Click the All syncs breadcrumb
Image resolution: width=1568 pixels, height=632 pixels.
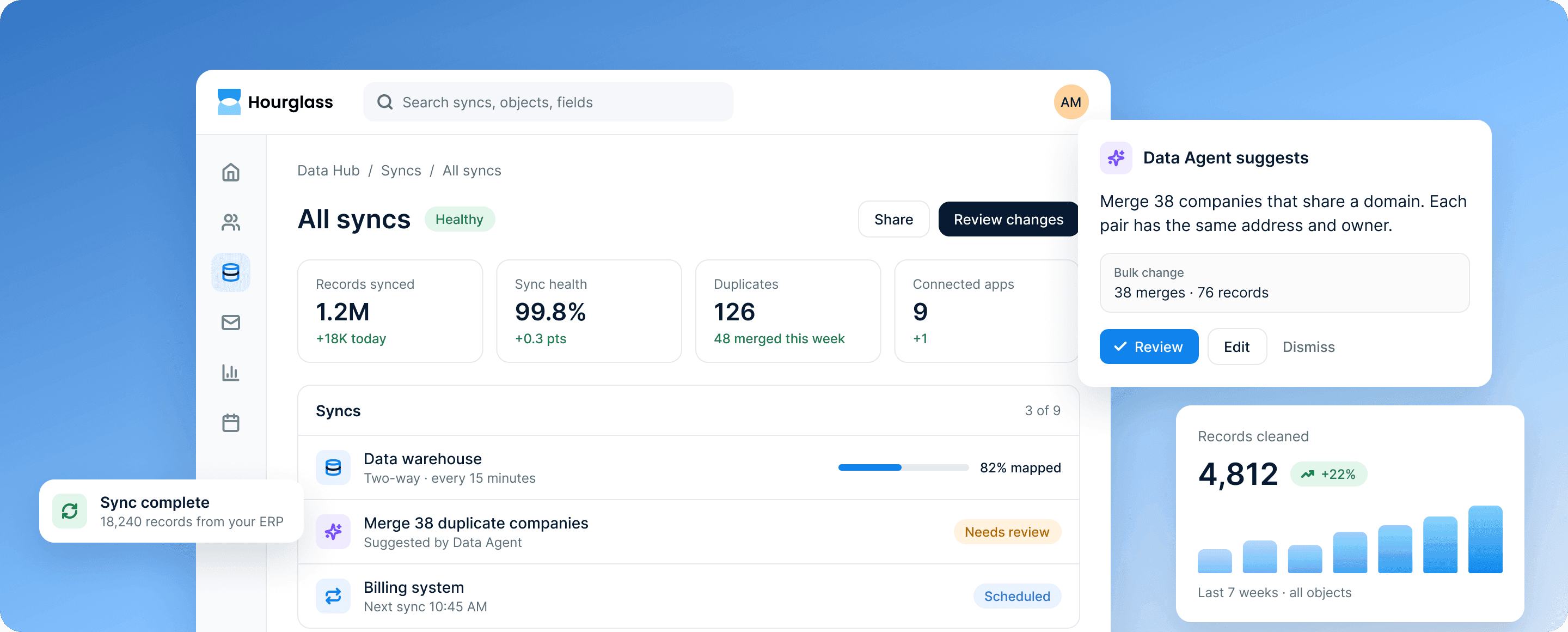coord(471,171)
